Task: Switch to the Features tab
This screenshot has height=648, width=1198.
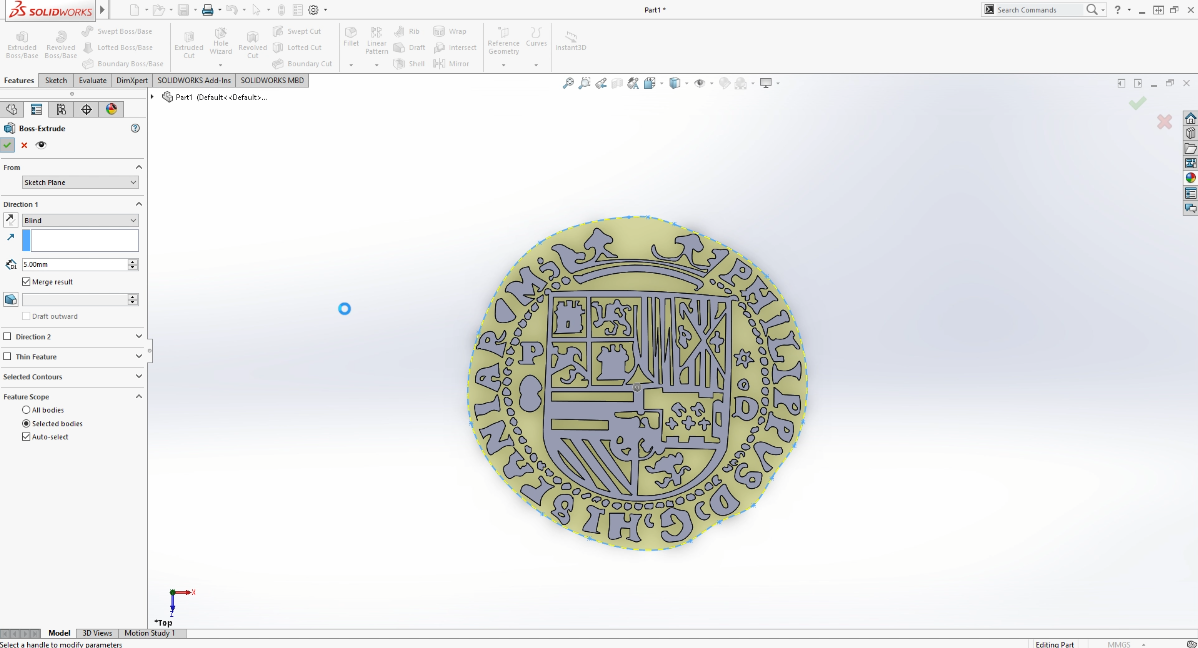Action: [19, 80]
